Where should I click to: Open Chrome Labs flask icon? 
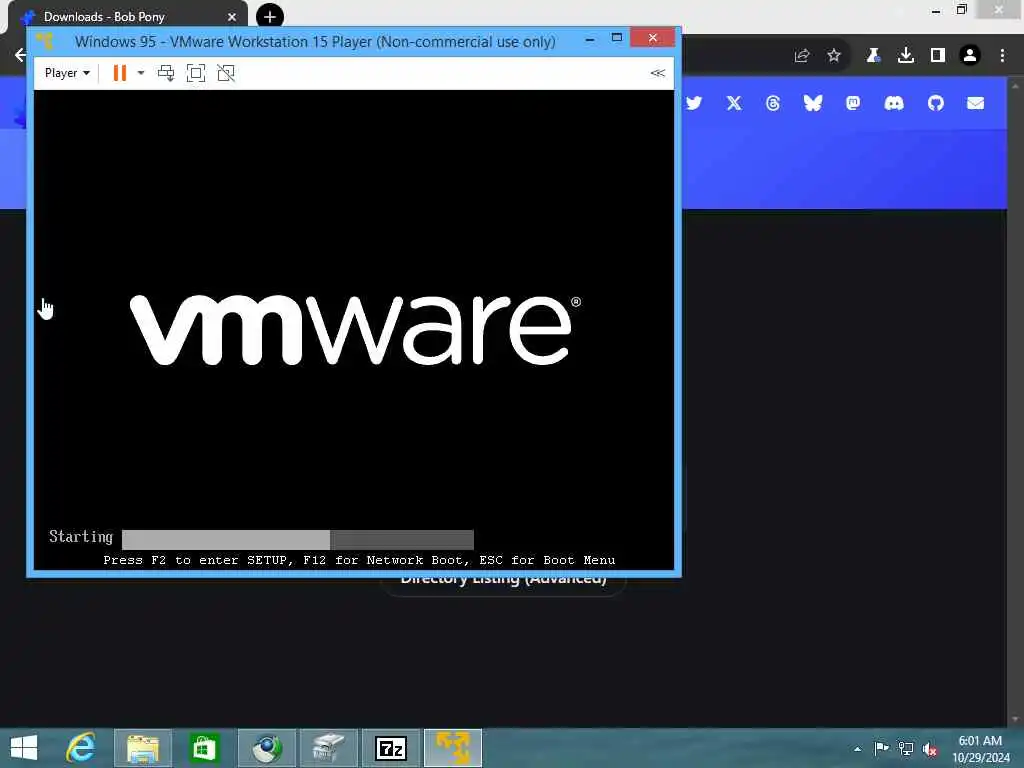[873, 56]
